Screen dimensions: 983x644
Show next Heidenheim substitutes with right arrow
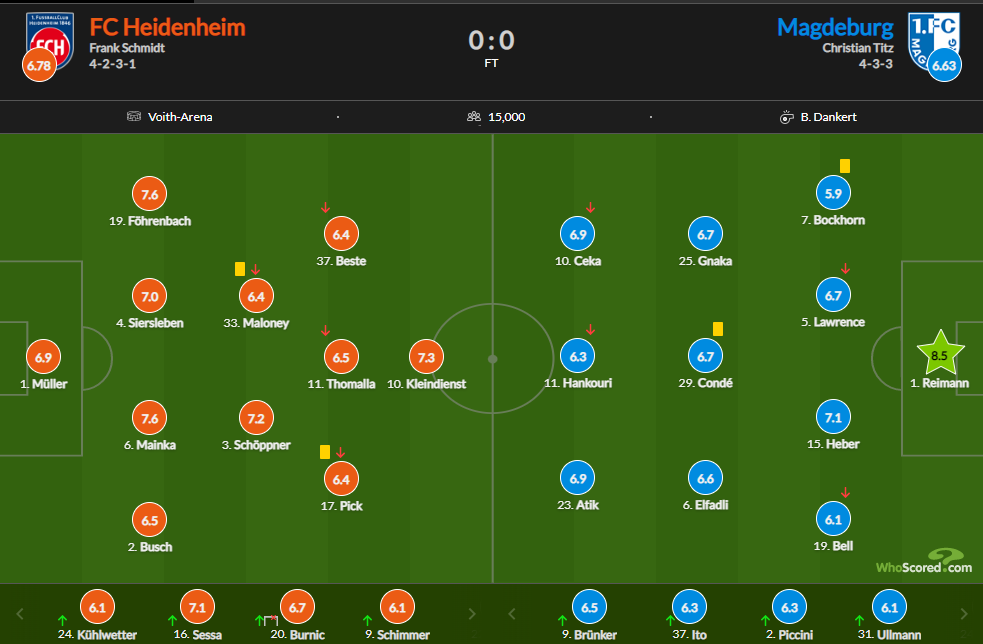[x=472, y=613]
